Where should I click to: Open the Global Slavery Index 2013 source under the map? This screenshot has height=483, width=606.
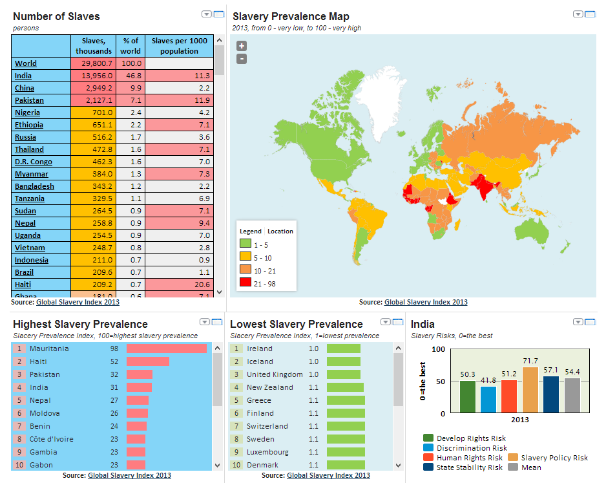click(x=426, y=301)
